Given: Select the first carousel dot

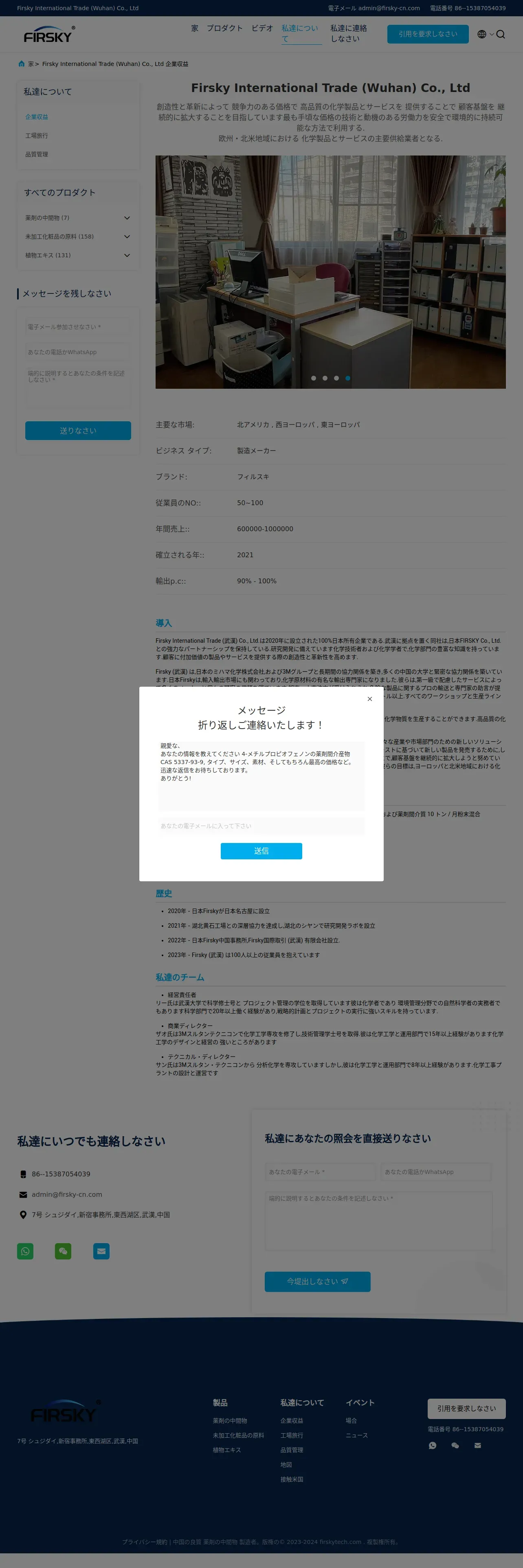Looking at the screenshot, I should [314, 378].
